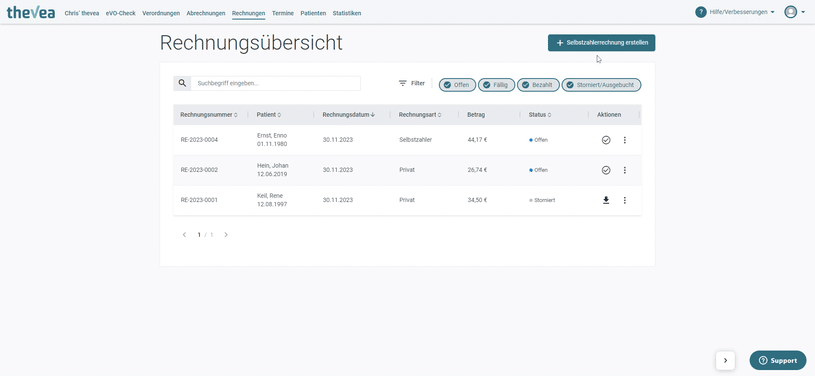Open Chris' thevea menu item
The width and height of the screenshot is (815, 376).
82,13
